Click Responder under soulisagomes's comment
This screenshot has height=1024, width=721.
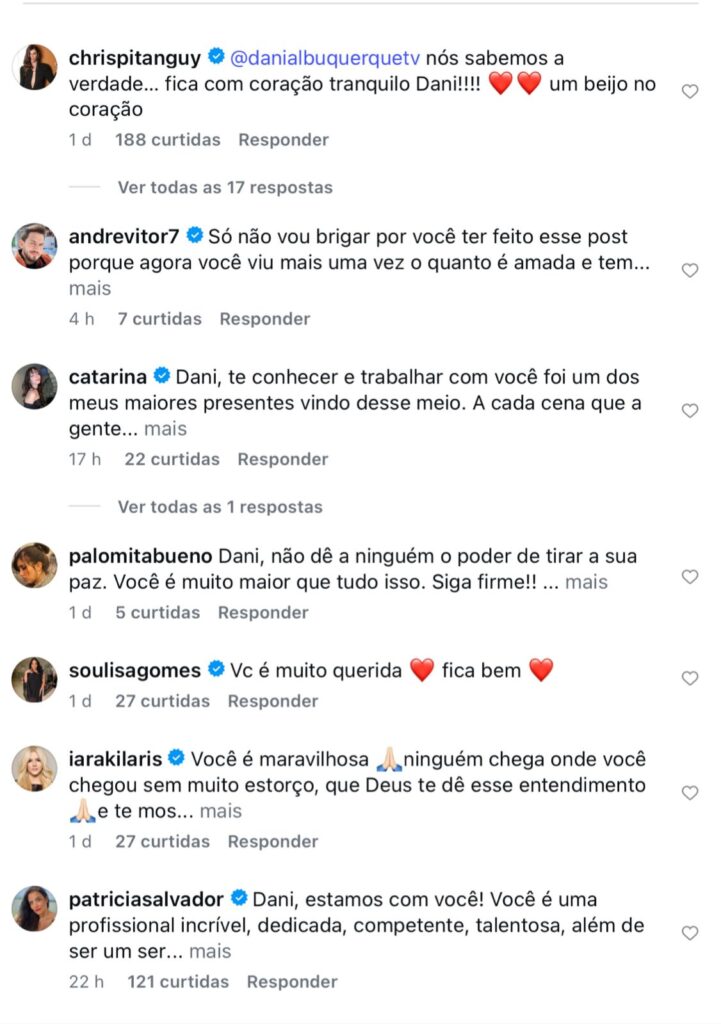pyautogui.click(x=273, y=701)
